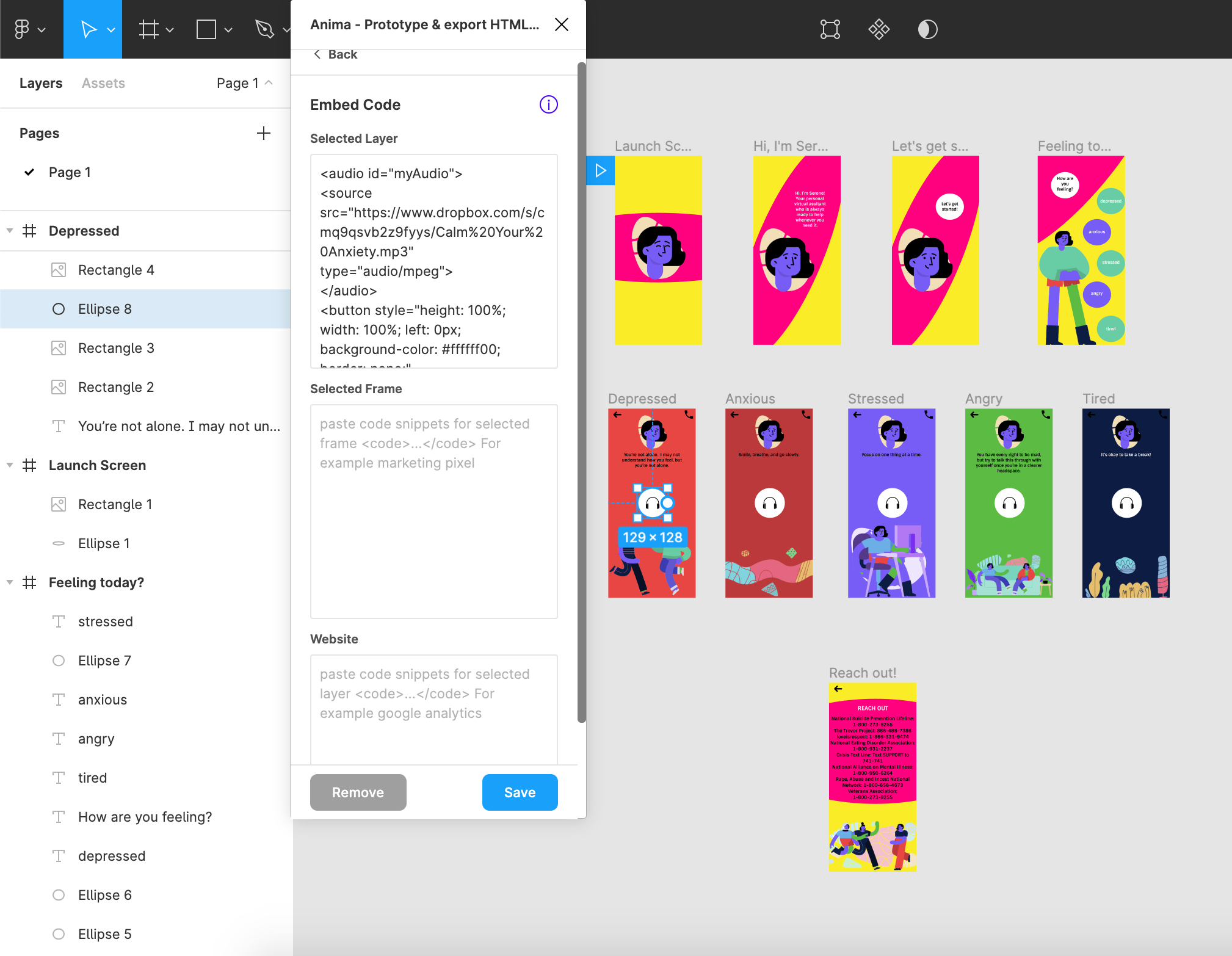Switch to the Assets tab
The width and height of the screenshot is (1232, 956).
pos(103,83)
